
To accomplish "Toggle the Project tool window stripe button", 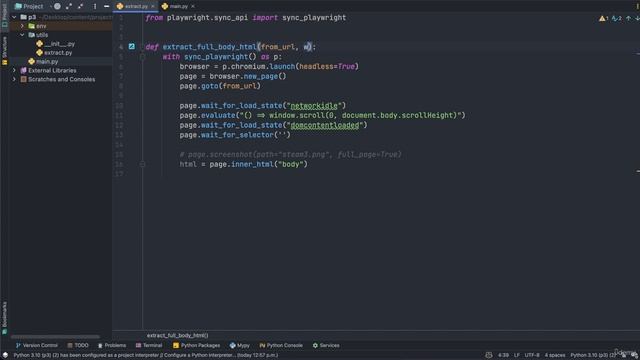I will tap(4, 16).
